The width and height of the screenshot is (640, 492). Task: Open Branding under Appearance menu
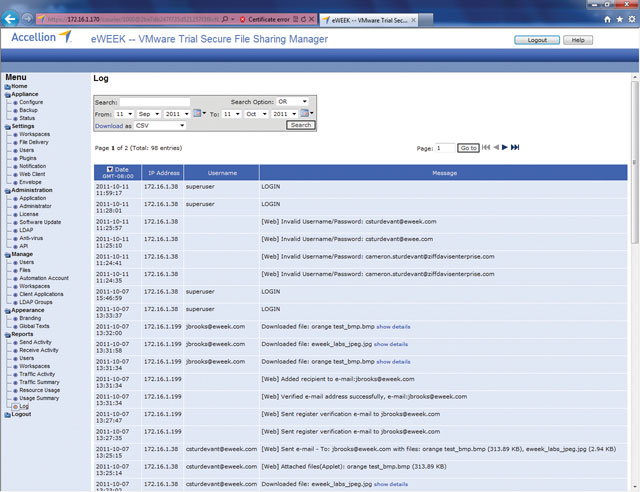point(30,318)
